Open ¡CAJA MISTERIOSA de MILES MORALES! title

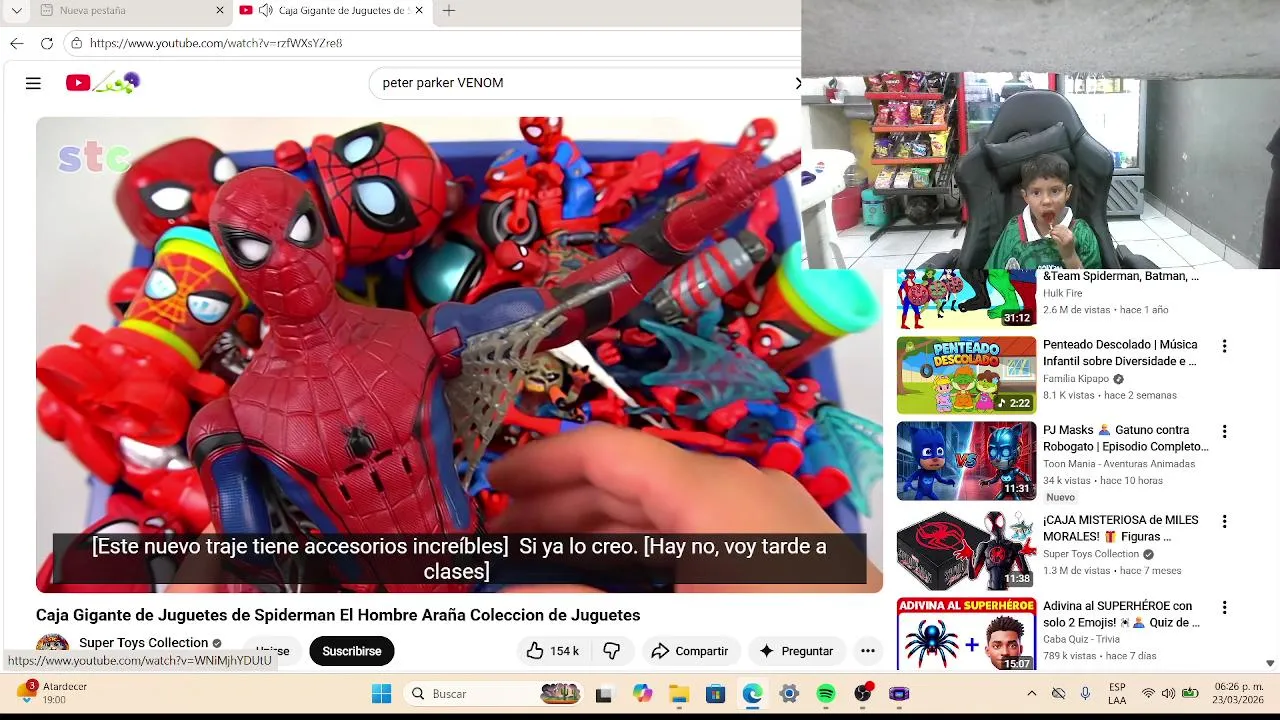point(1120,528)
